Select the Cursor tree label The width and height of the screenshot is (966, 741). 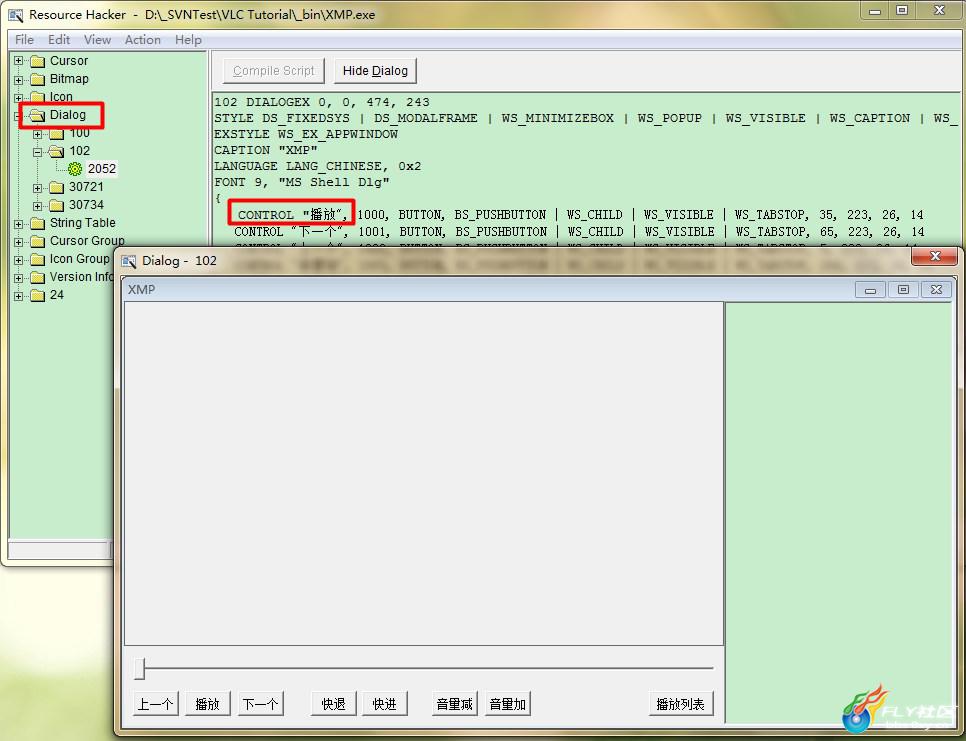[x=69, y=61]
